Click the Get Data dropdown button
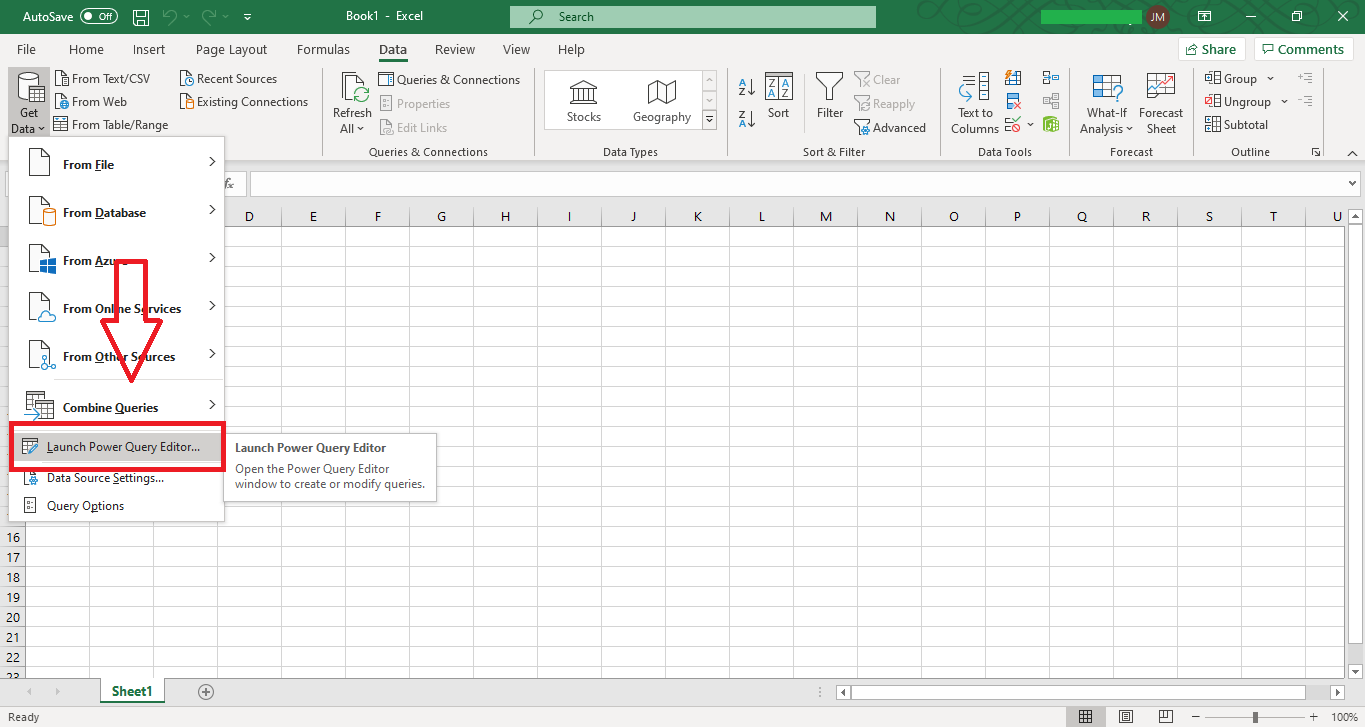The height and width of the screenshot is (727, 1365). pos(29,102)
